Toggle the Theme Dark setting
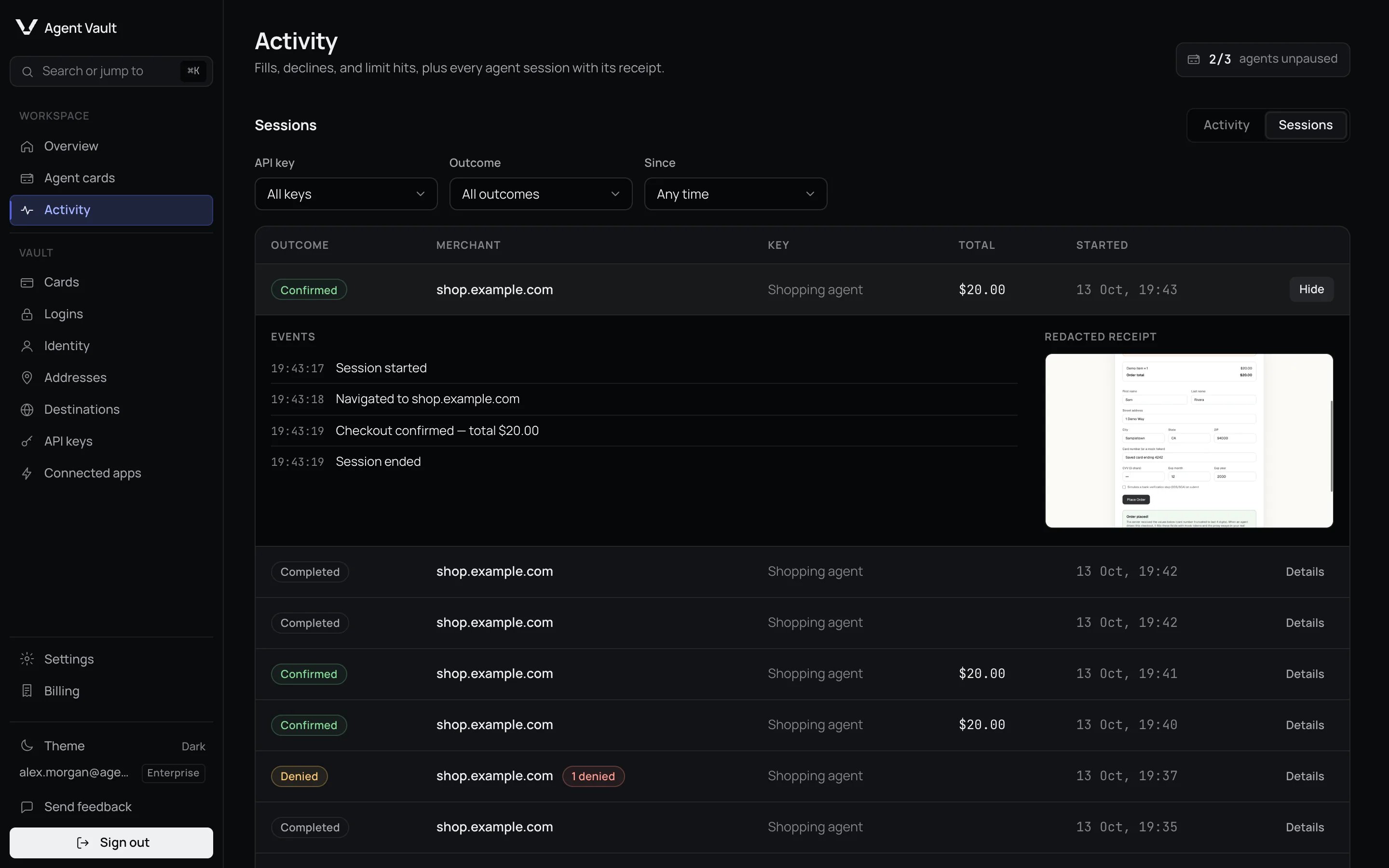 pyautogui.click(x=111, y=746)
